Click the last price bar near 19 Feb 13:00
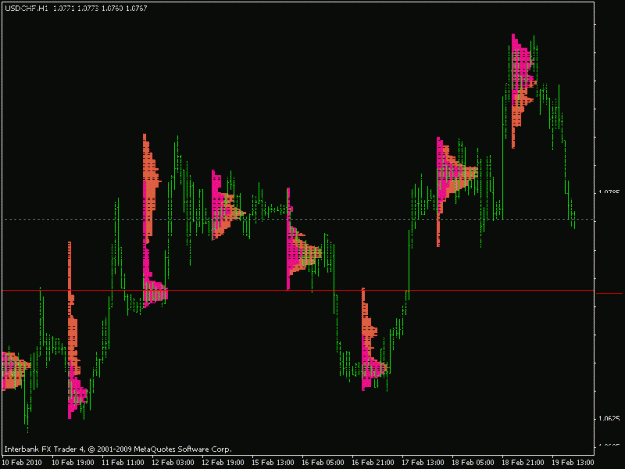This screenshot has width=625, height=469. [x=574, y=220]
